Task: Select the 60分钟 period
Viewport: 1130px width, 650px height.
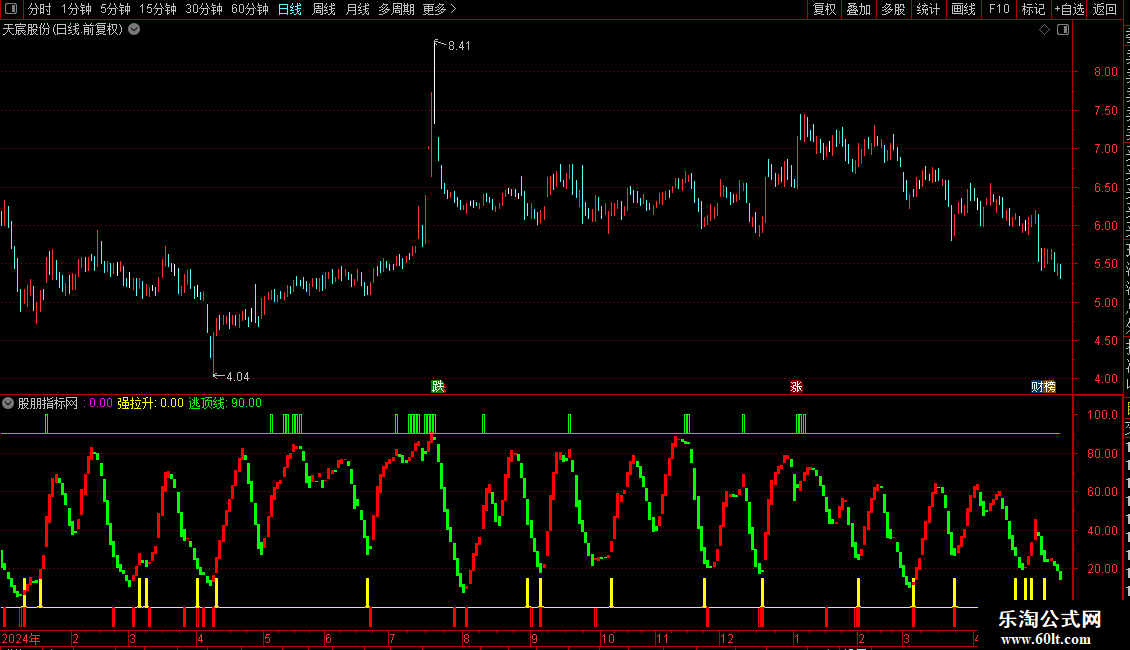Action: coord(250,9)
